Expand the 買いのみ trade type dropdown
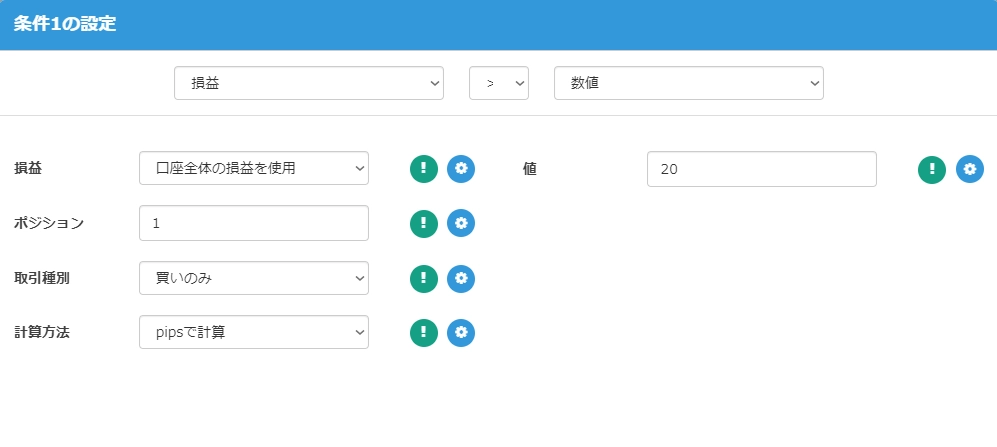Image resolution: width=997 pixels, height=447 pixels. [254, 278]
